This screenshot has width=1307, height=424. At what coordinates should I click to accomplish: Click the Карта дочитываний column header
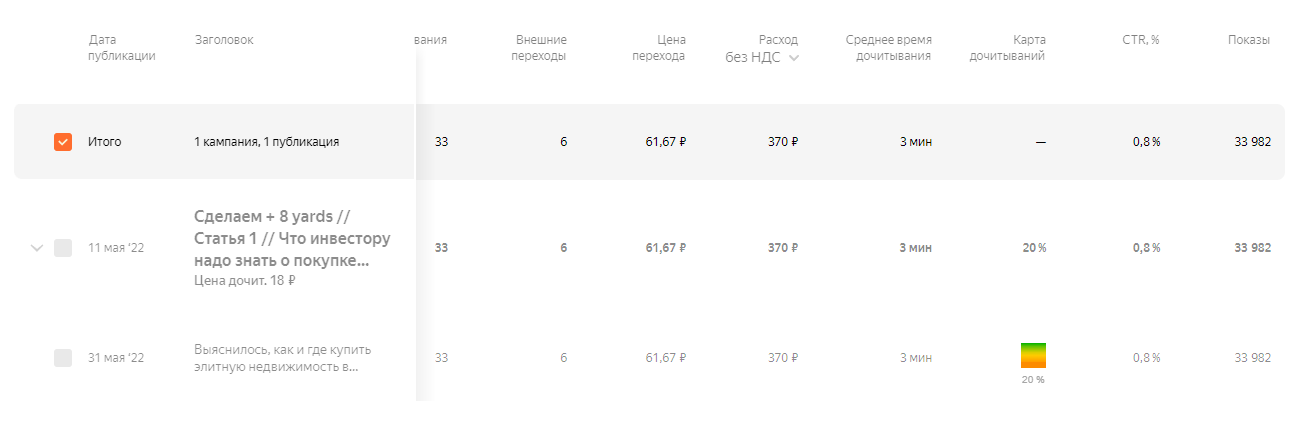[1014, 48]
